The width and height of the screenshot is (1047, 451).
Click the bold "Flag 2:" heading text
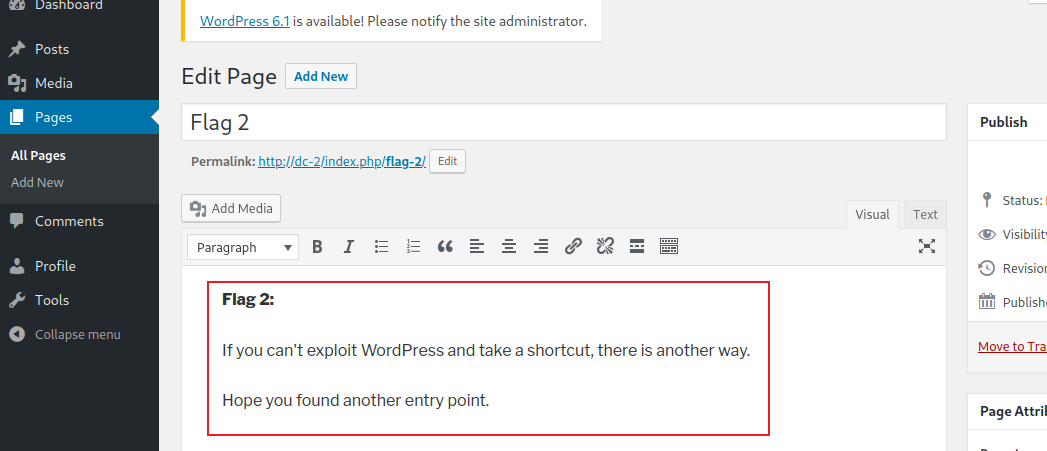pos(248,299)
